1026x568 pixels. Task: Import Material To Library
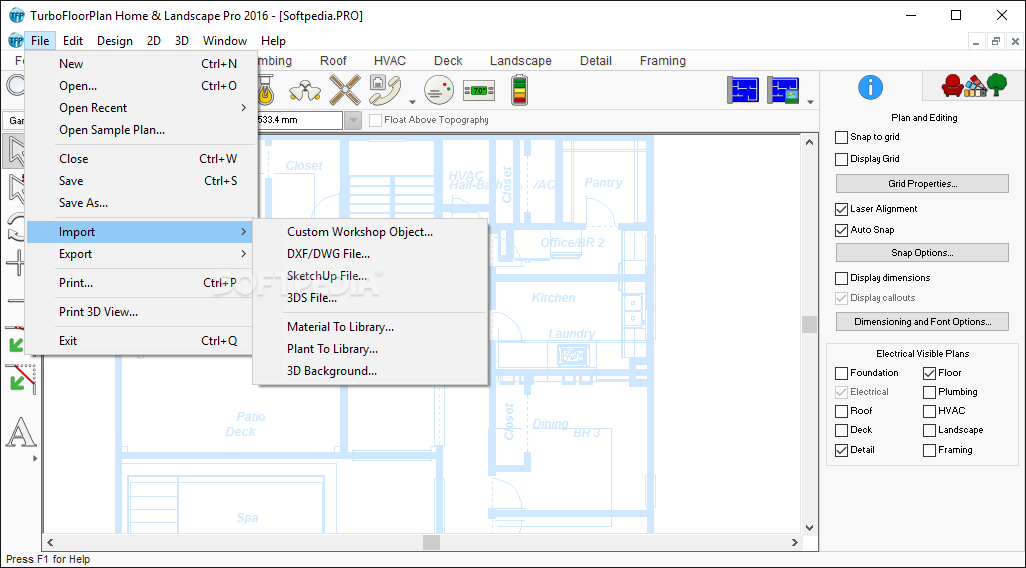click(370, 327)
